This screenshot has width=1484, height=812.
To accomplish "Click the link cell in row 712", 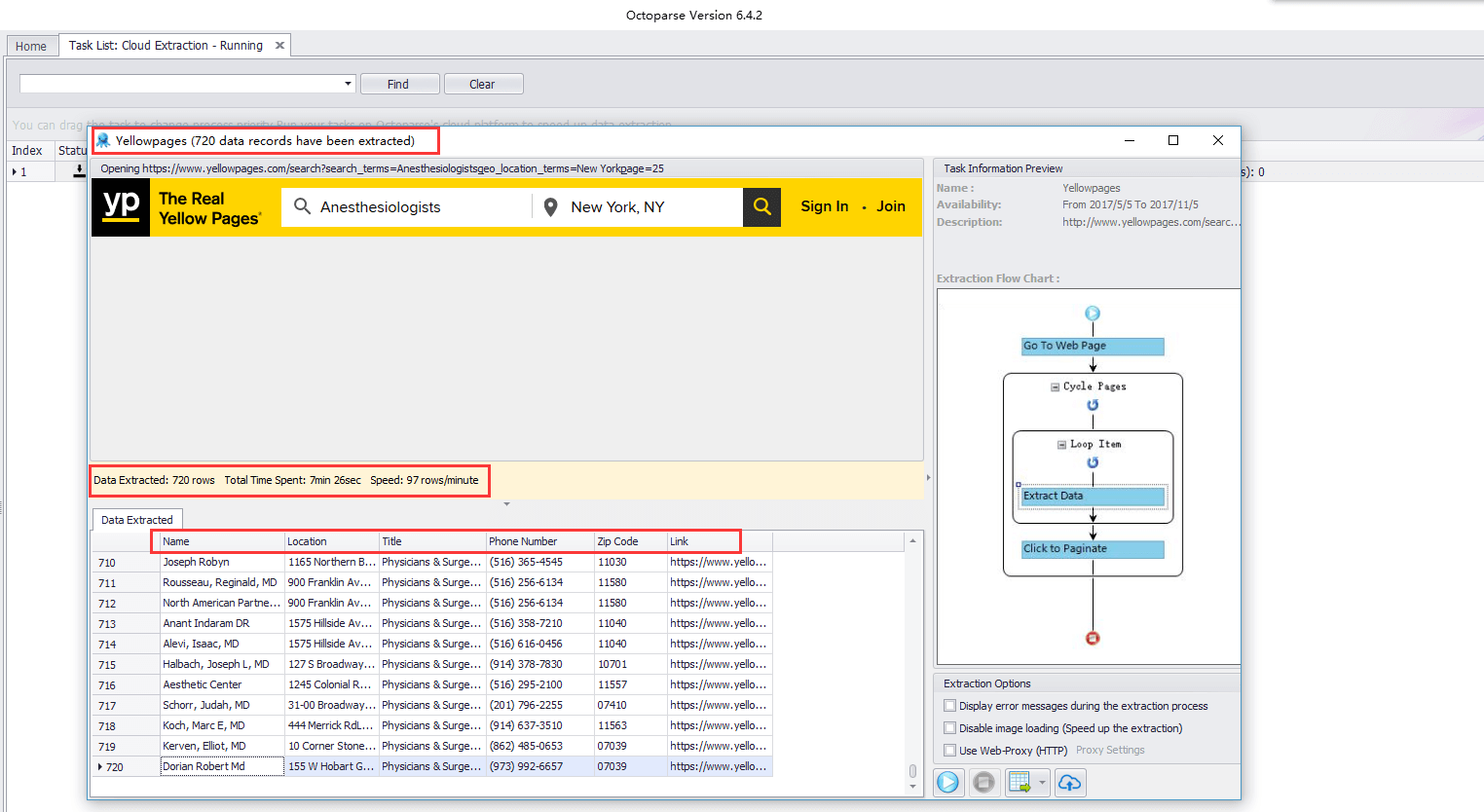I will coord(720,603).
